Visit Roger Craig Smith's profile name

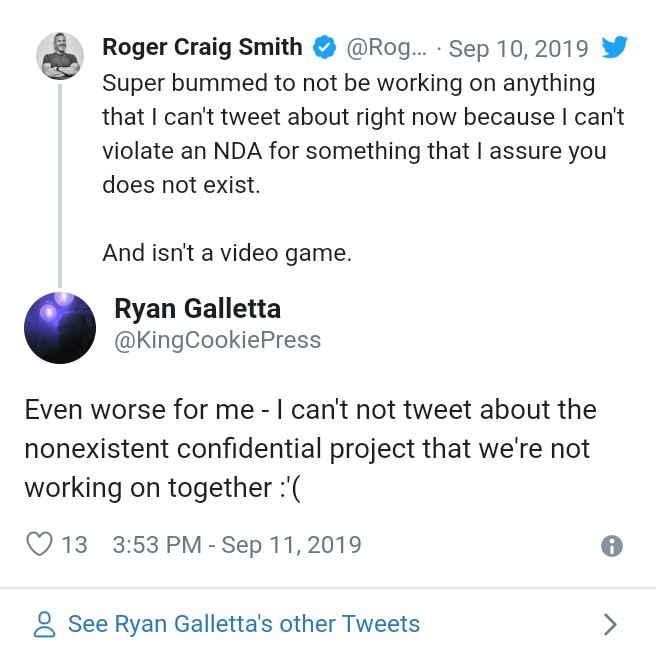coord(202,47)
